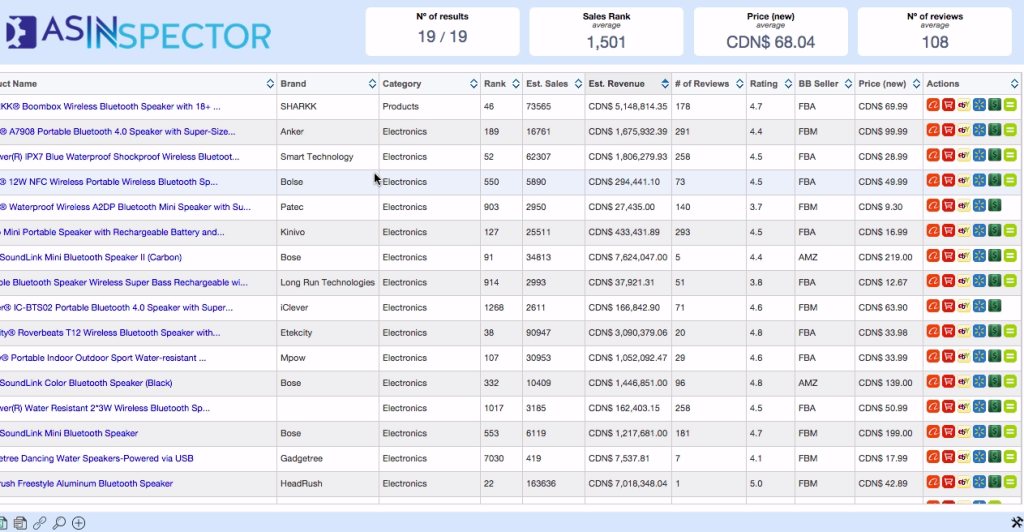Click eBay icon in Bose SoundLink Carbon row
Screen dimensions: 1024x532
(963, 256)
